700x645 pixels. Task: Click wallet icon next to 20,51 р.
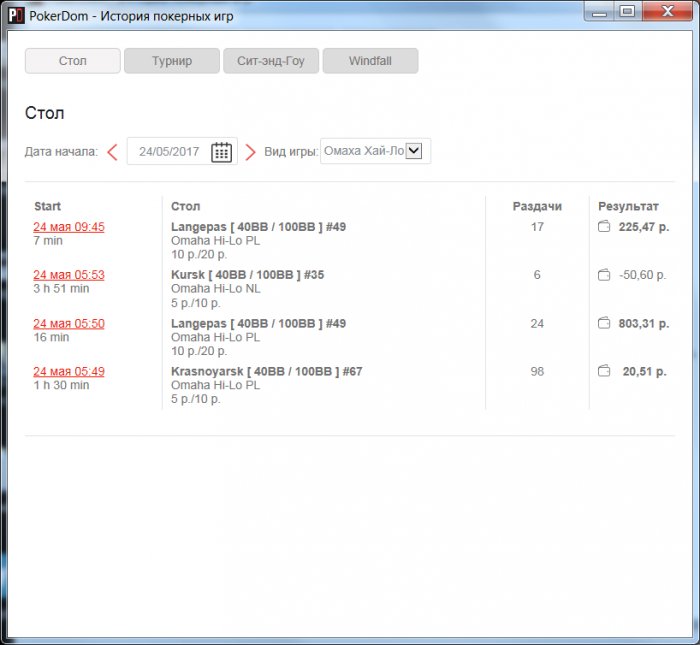pyautogui.click(x=604, y=371)
